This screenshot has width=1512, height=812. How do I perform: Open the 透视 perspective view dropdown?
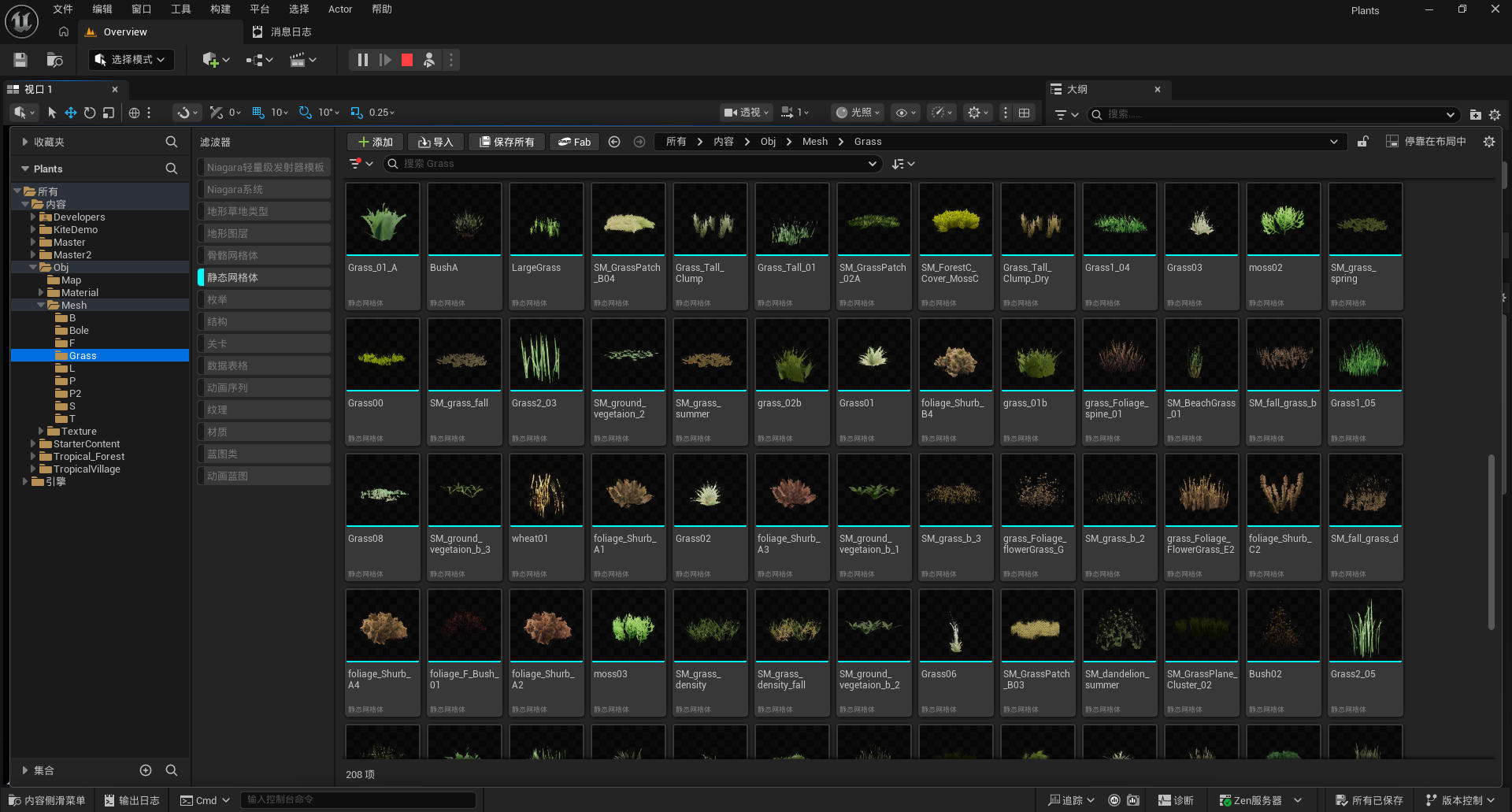tap(747, 113)
